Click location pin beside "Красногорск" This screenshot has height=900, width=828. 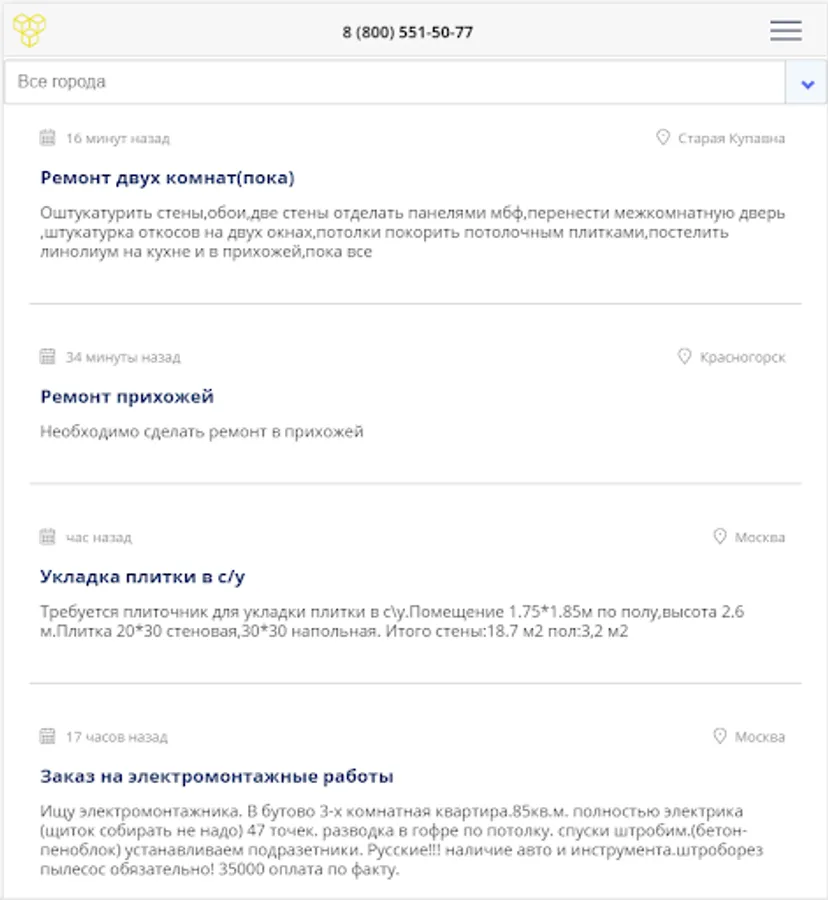tap(685, 357)
